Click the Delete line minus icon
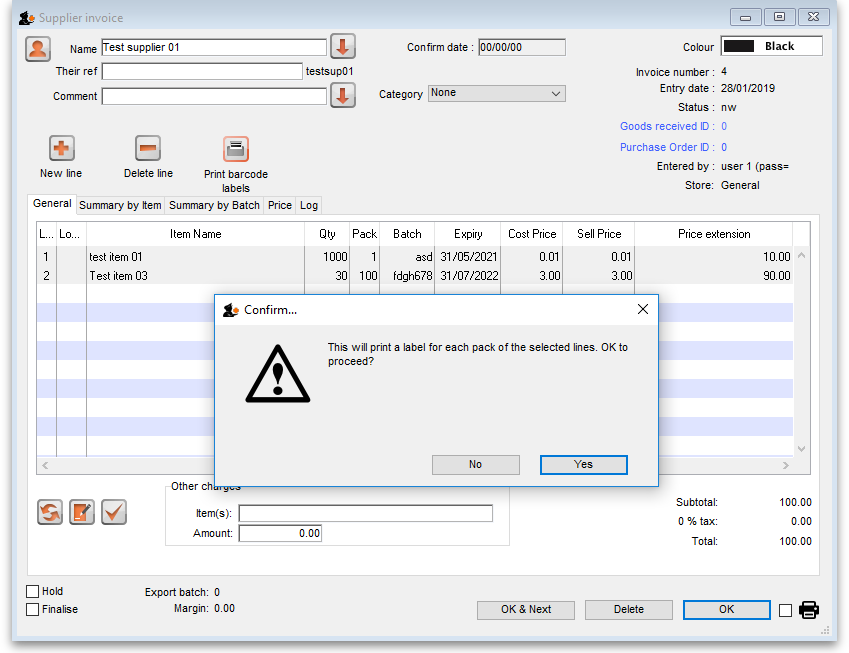 (x=148, y=149)
